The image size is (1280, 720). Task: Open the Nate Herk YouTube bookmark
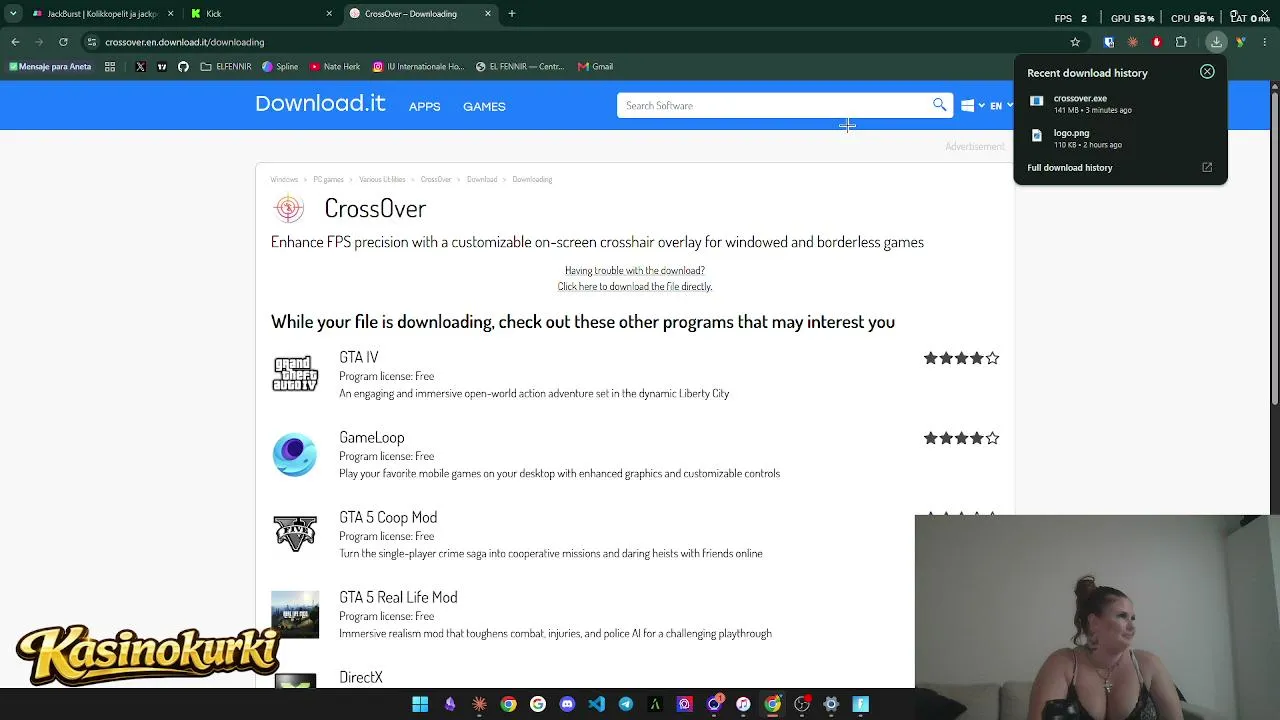[x=335, y=67]
